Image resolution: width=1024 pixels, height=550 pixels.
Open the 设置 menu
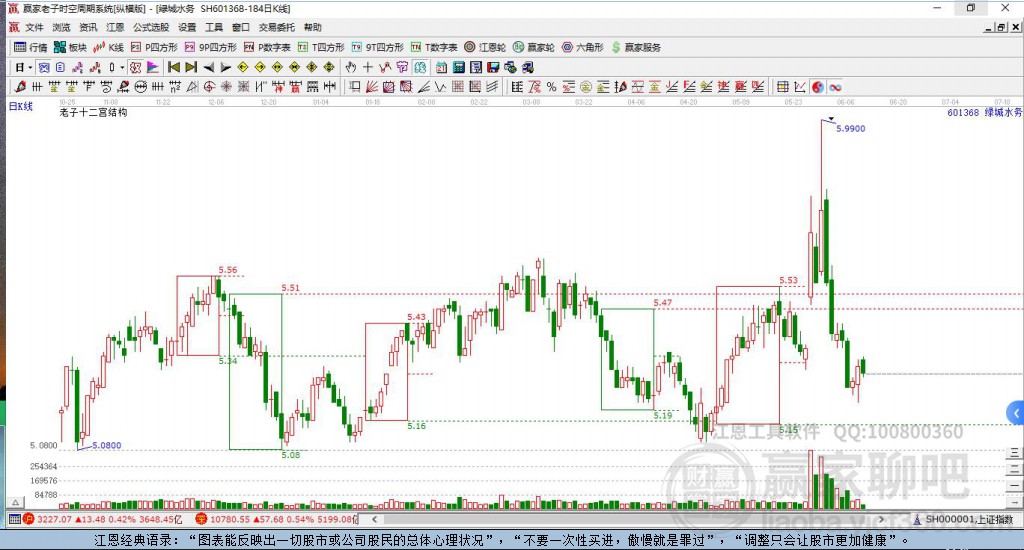[187, 27]
